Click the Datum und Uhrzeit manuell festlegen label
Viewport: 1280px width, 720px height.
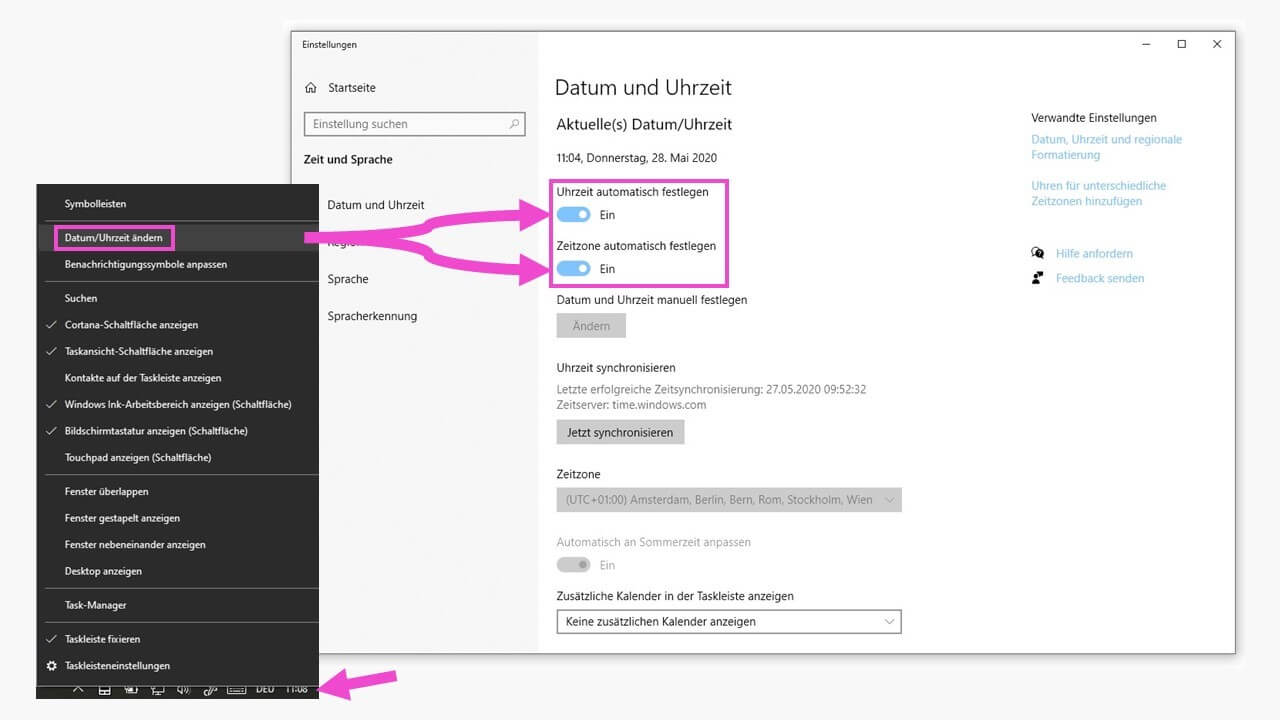click(652, 300)
